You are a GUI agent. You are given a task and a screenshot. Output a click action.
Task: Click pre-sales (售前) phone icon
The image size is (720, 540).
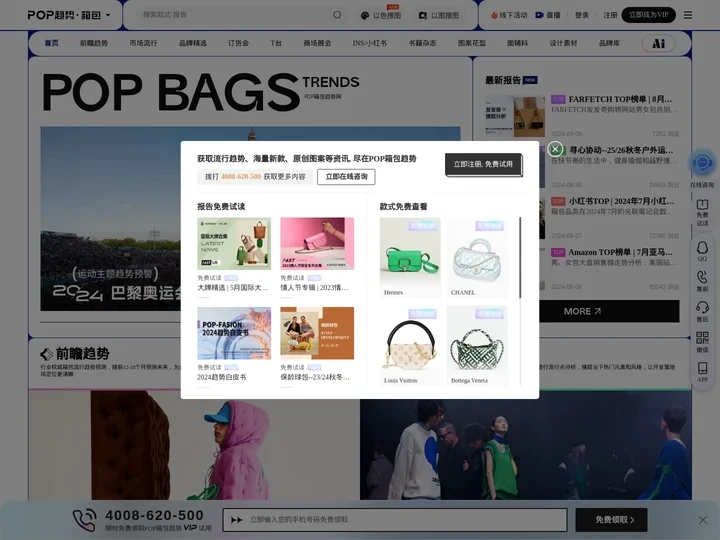coord(702,281)
